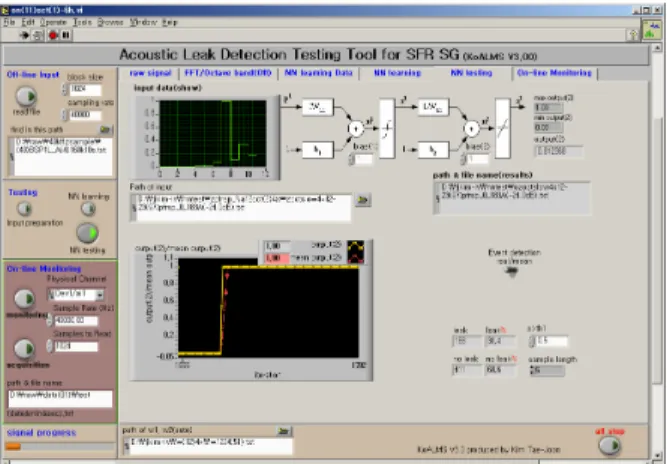Click the results path & file name box
Viewport: 667px width, 464px height.
(x=515, y=198)
